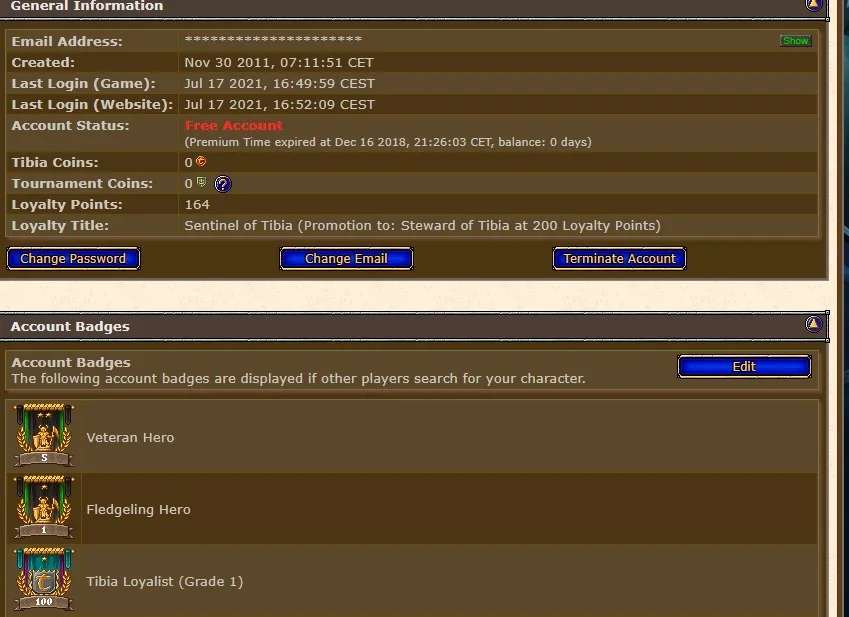The width and height of the screenshot is (849, 617).
Task: Click the Tournament Coins label
Action: click(x=82, y=183)
